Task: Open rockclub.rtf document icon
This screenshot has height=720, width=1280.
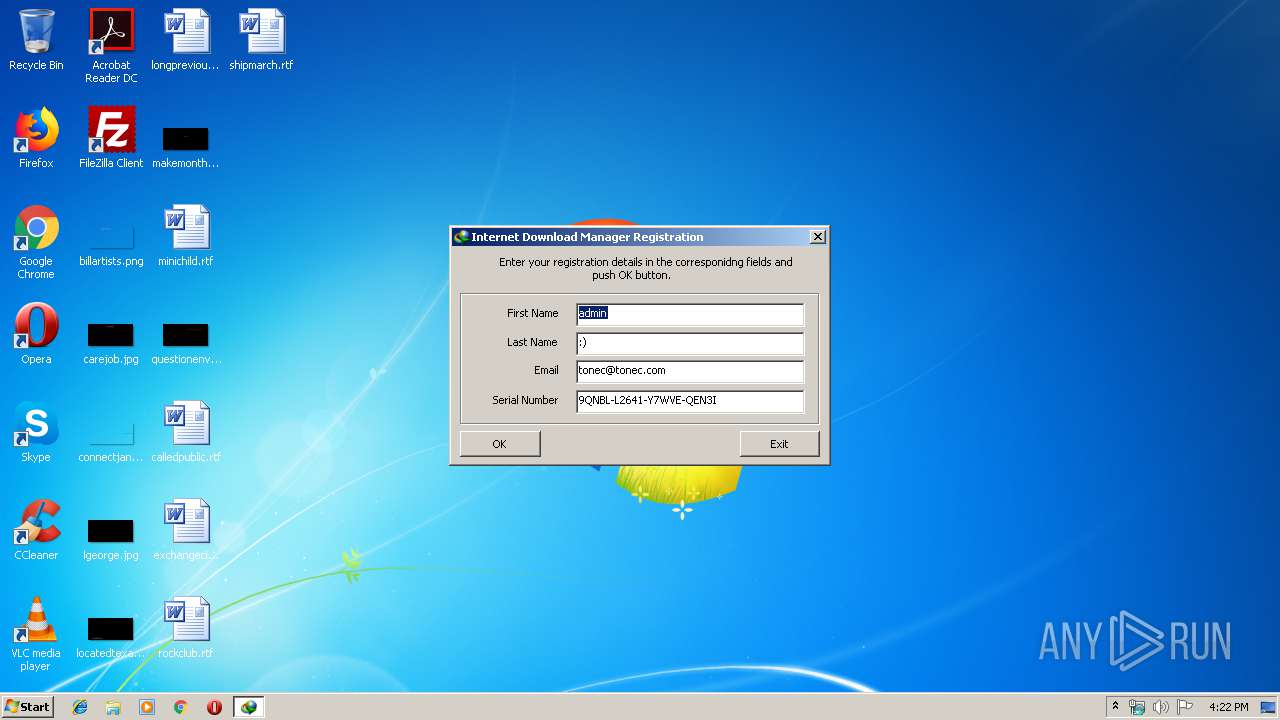Action: coord(185,628)
